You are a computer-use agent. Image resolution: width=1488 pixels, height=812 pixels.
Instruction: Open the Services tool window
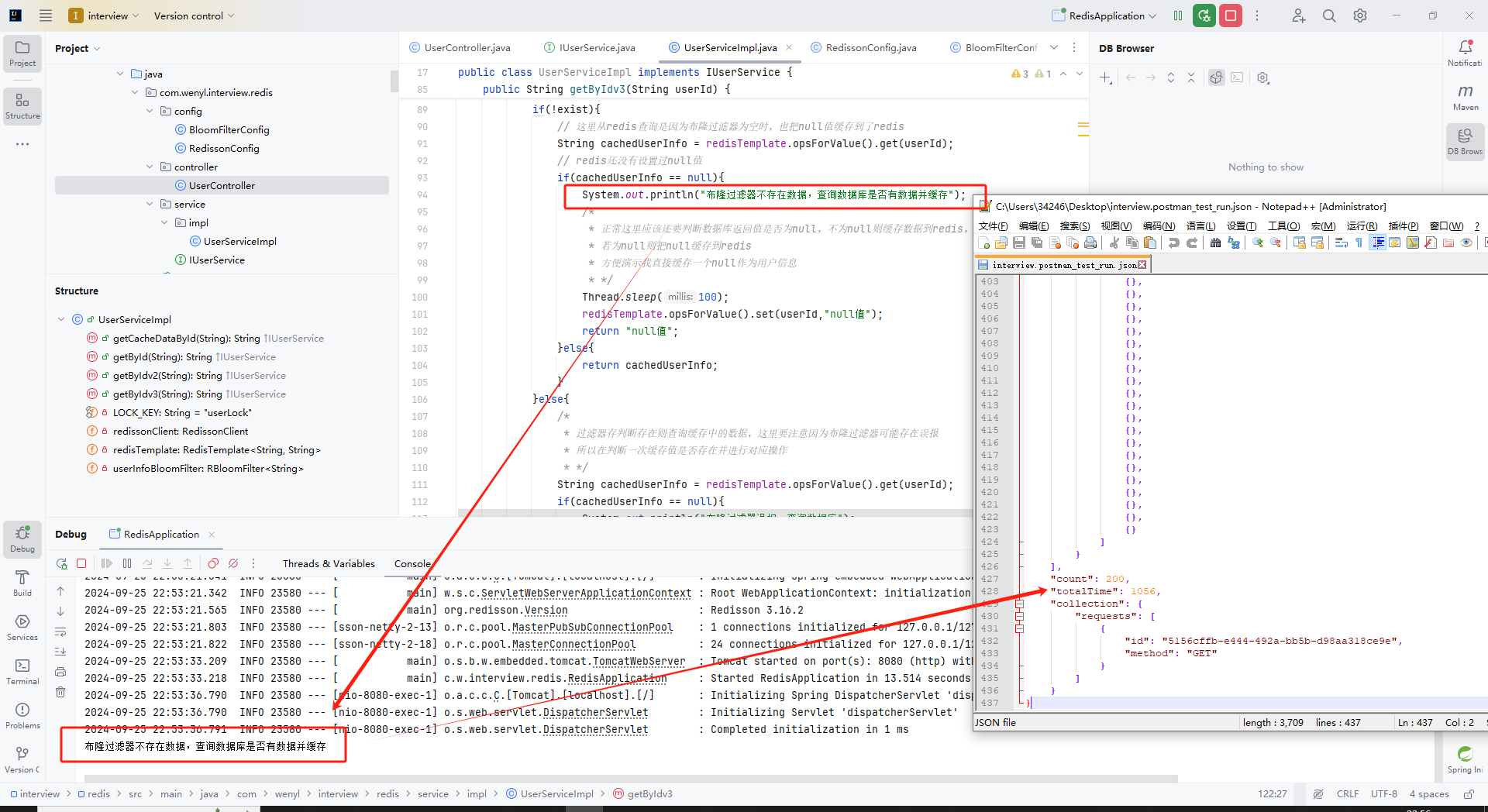coord(22,627)
